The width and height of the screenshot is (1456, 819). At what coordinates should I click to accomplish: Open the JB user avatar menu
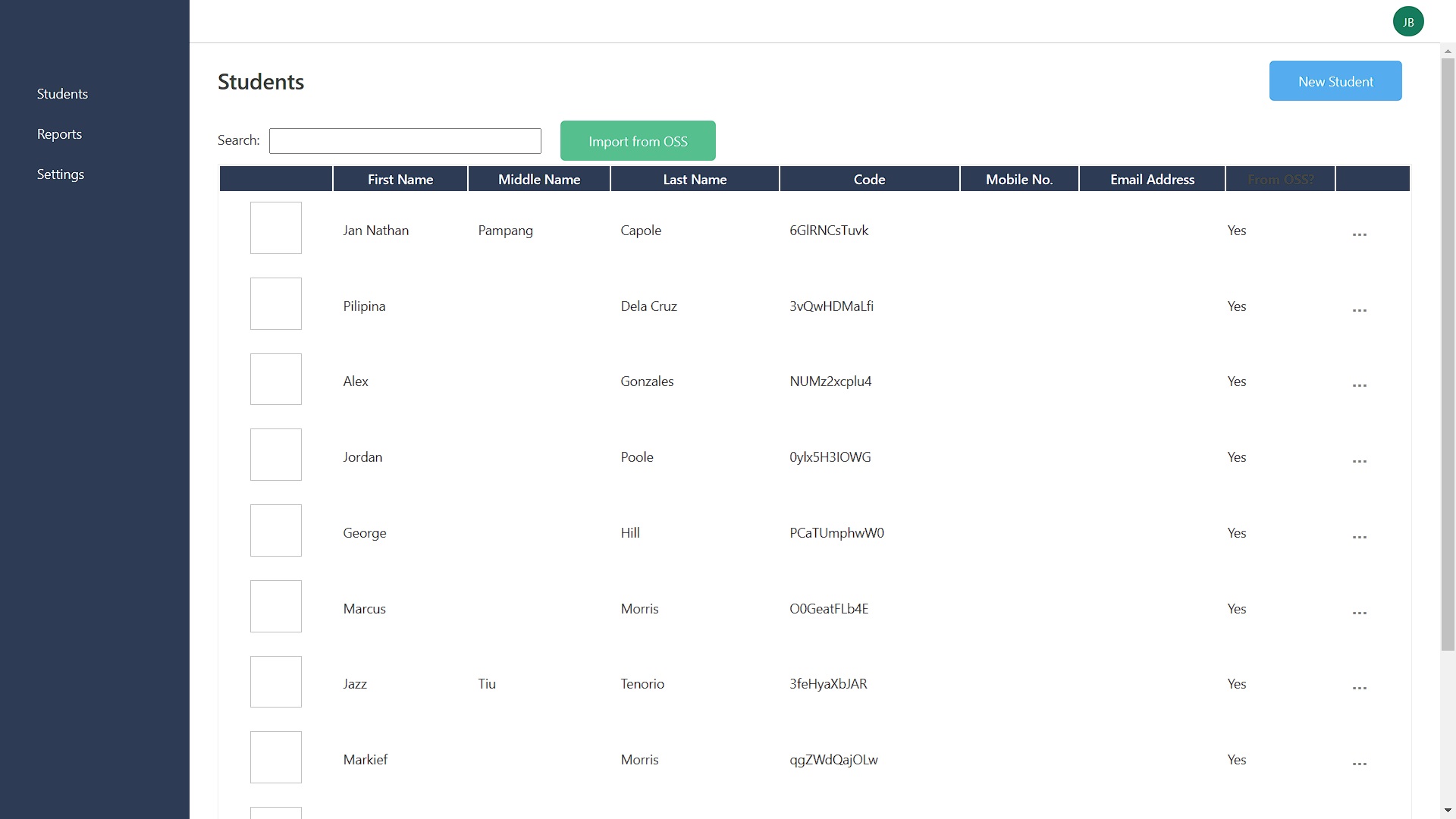(1408, 21)
